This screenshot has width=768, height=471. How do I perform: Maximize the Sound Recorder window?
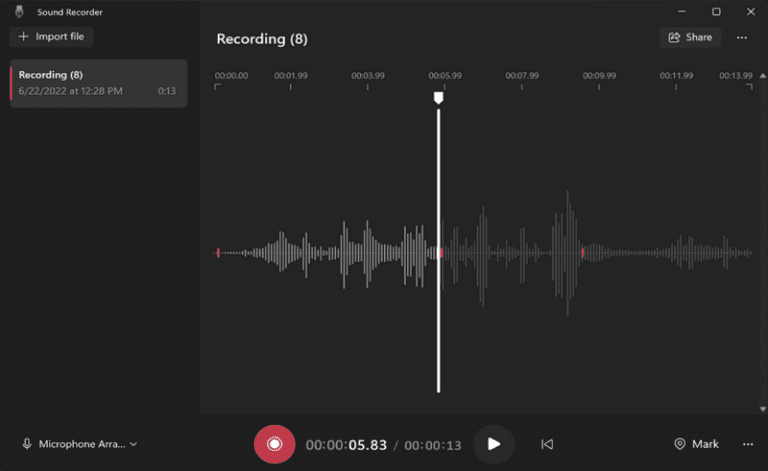pos(716,12)
